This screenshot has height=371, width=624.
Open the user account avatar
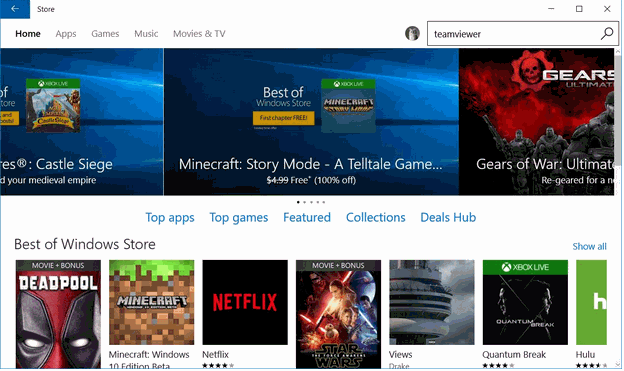(412, 33)
